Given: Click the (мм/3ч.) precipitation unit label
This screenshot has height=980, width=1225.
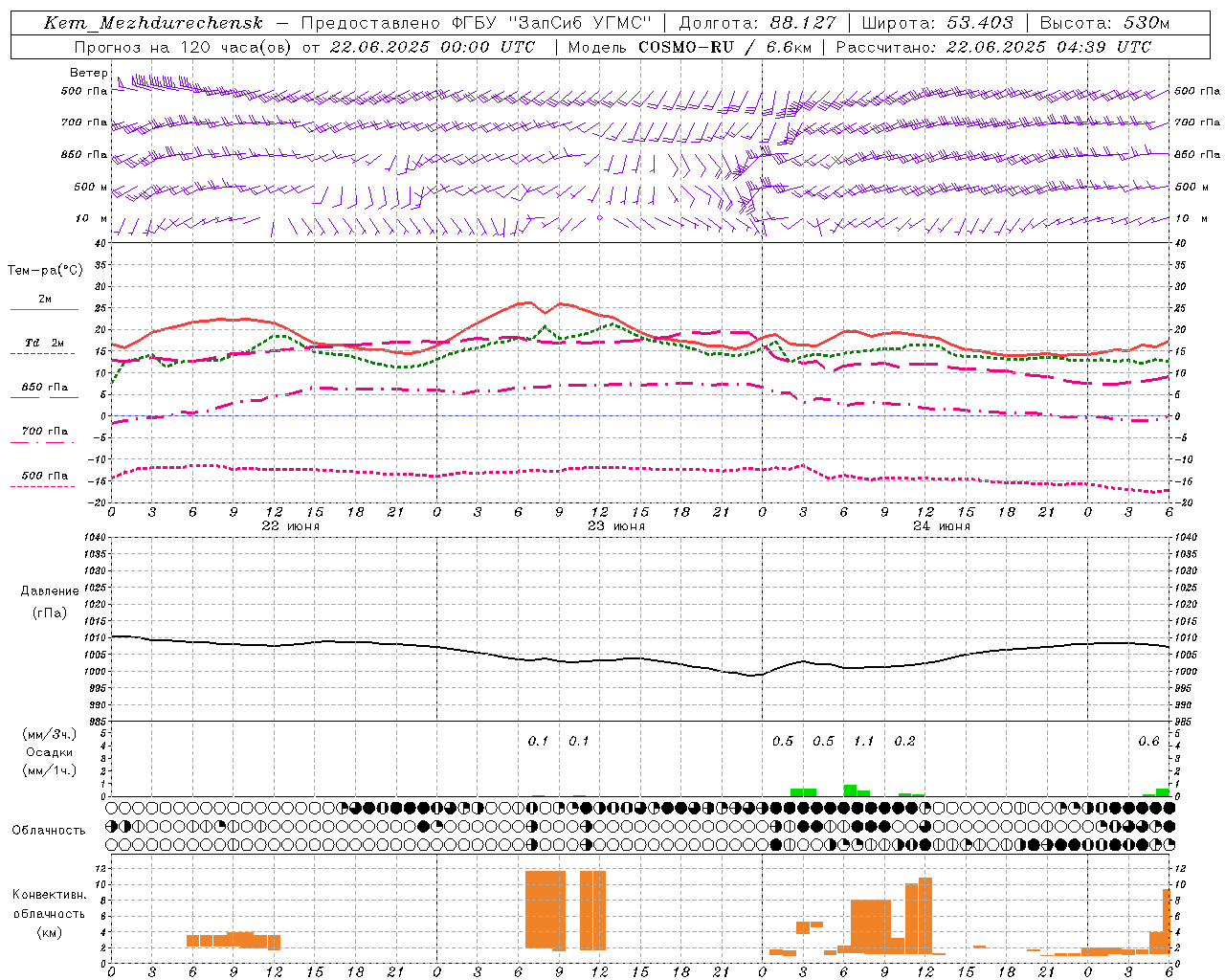Looking at the screenshot, I should [49, 734].
